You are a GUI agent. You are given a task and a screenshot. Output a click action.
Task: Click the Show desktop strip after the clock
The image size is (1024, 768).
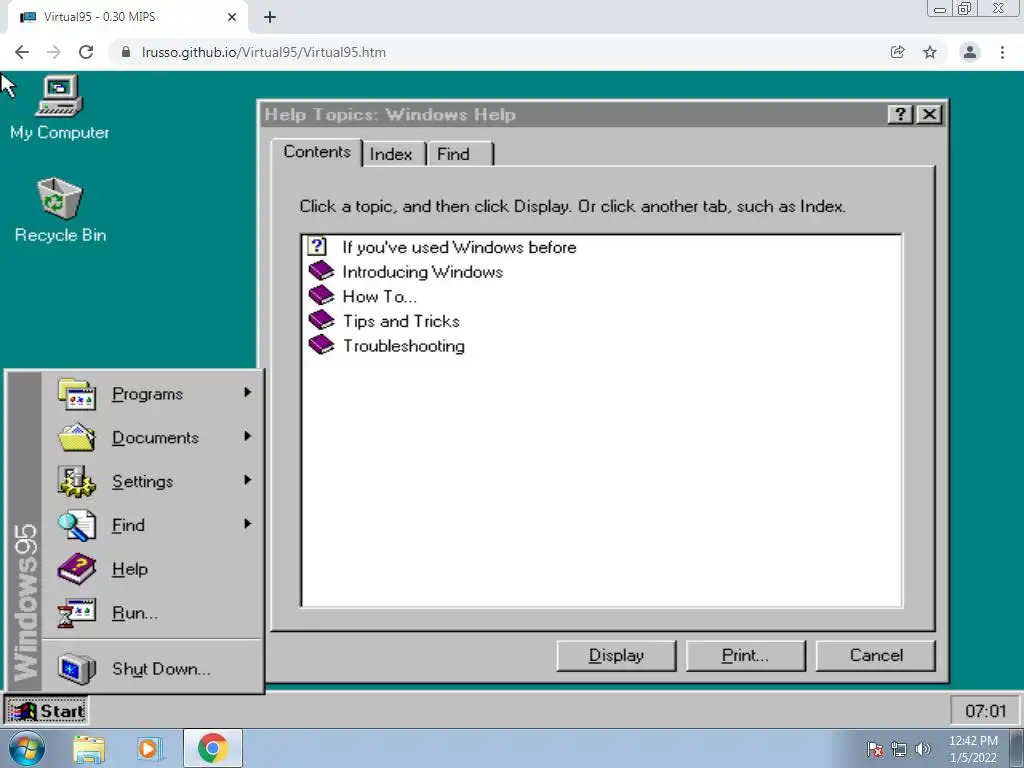[x=1017, y=748]
